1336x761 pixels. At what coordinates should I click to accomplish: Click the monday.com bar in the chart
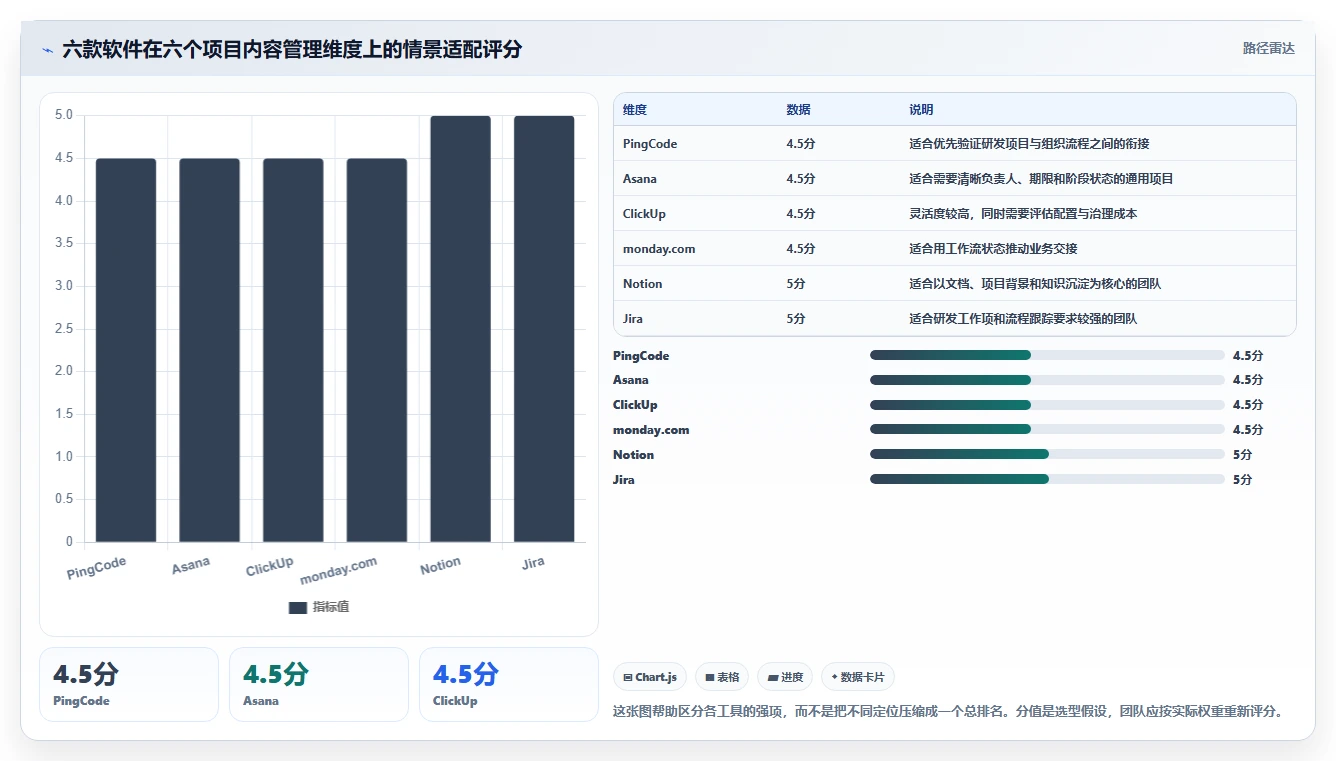tap(377, 350)
